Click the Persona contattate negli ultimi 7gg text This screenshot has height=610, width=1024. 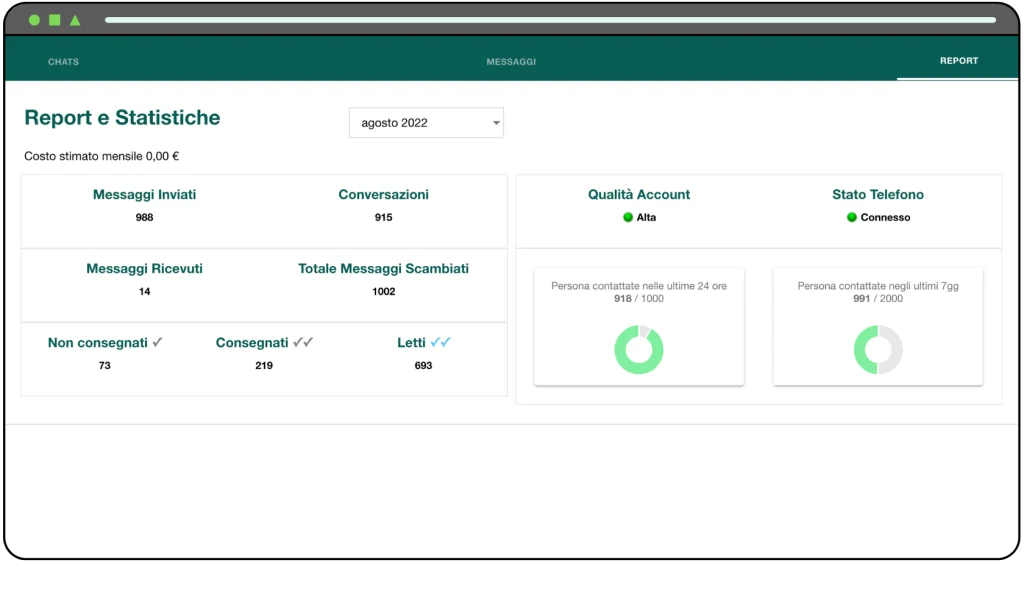[x=878, y=286]
